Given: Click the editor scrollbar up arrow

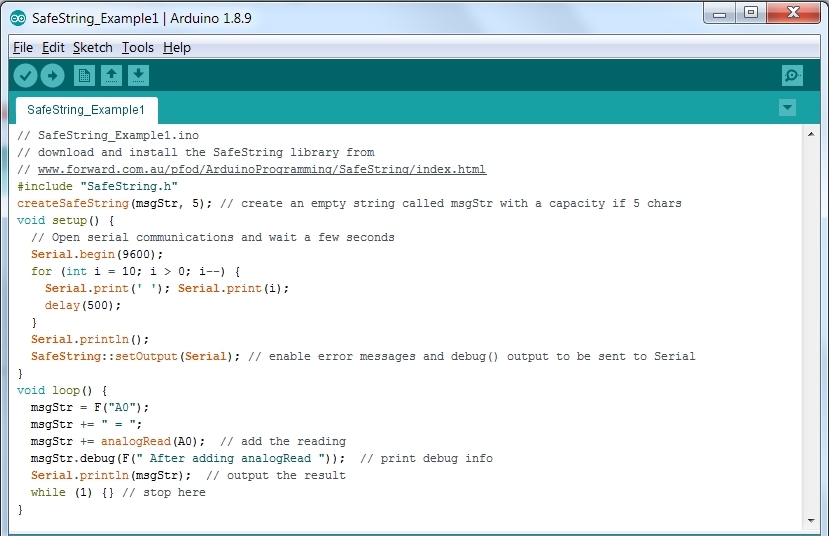Looking at the screenshot, I should pyautogui.click(x=811, y=134).
